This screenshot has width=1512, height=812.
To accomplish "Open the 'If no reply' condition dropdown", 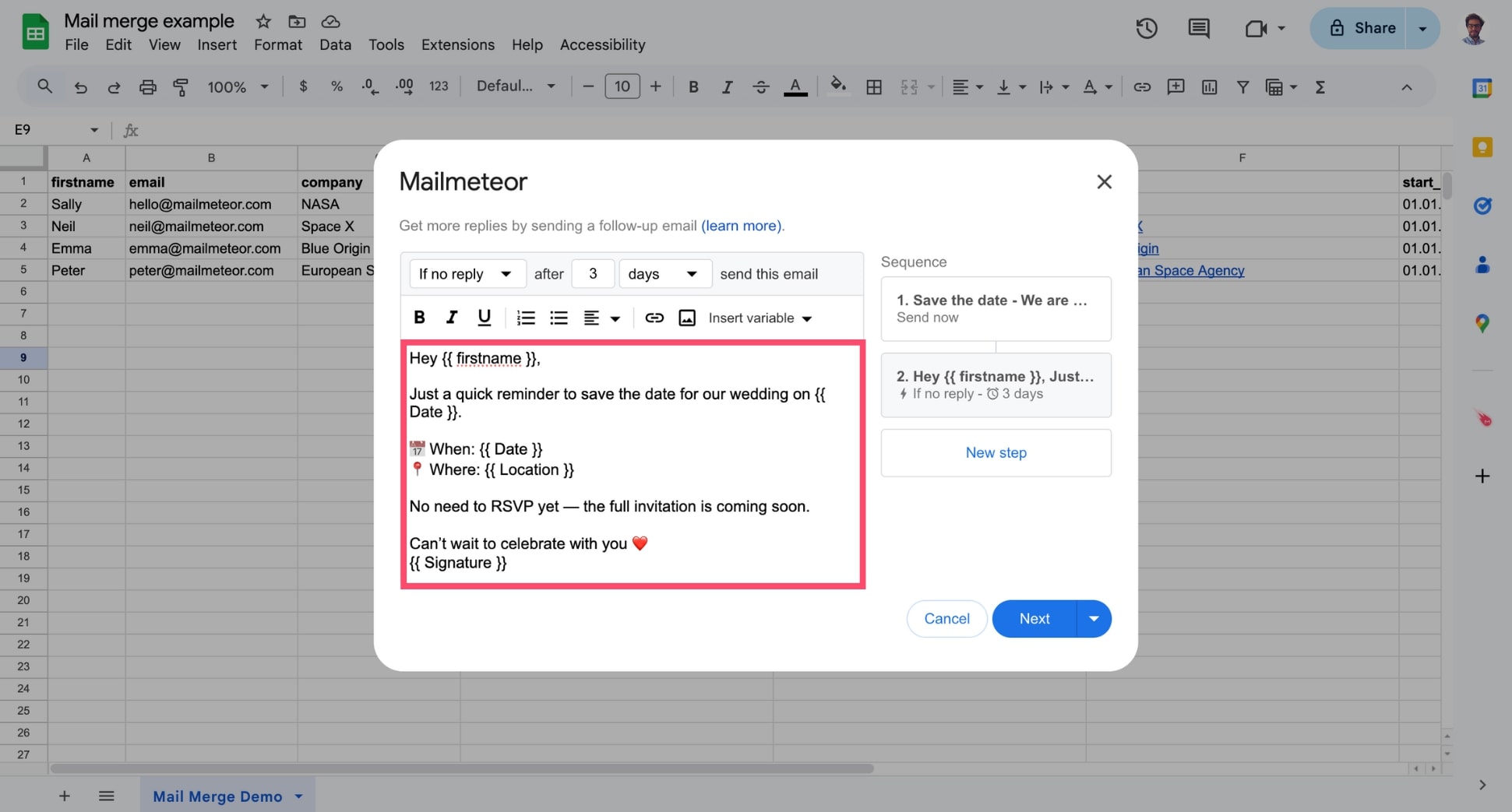I will pyautogui.click(x=467, y=273).
